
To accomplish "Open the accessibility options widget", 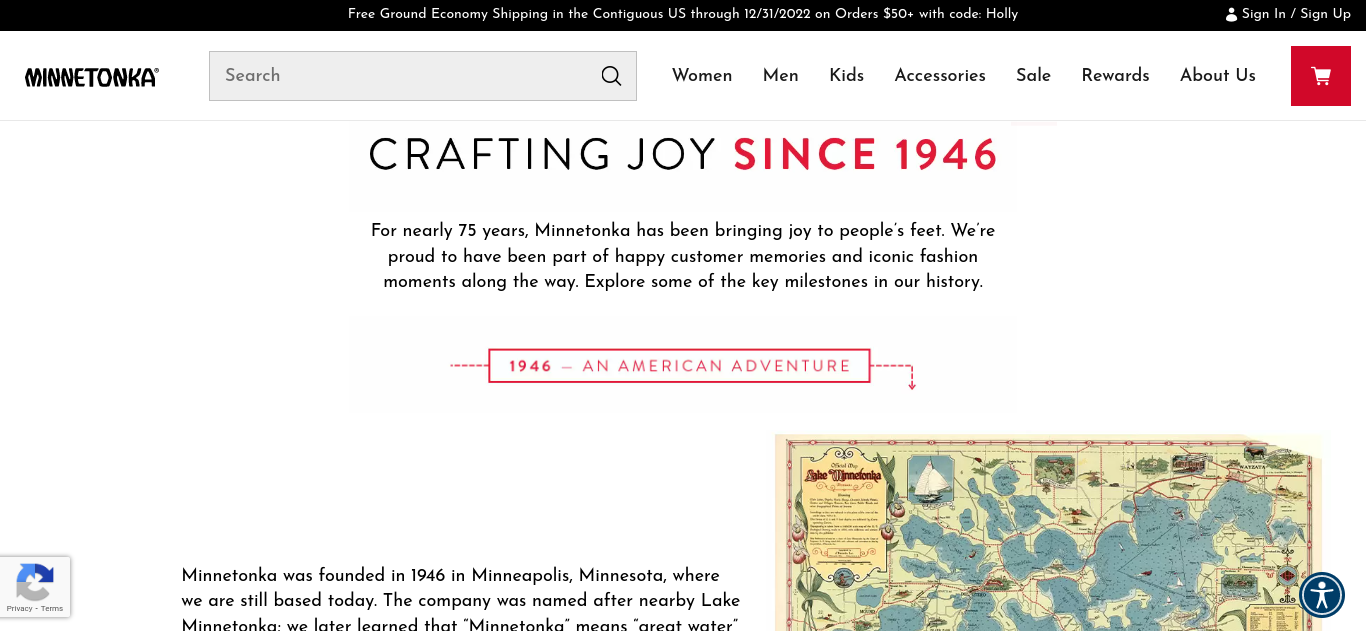I will click(x=1322, y=595).
